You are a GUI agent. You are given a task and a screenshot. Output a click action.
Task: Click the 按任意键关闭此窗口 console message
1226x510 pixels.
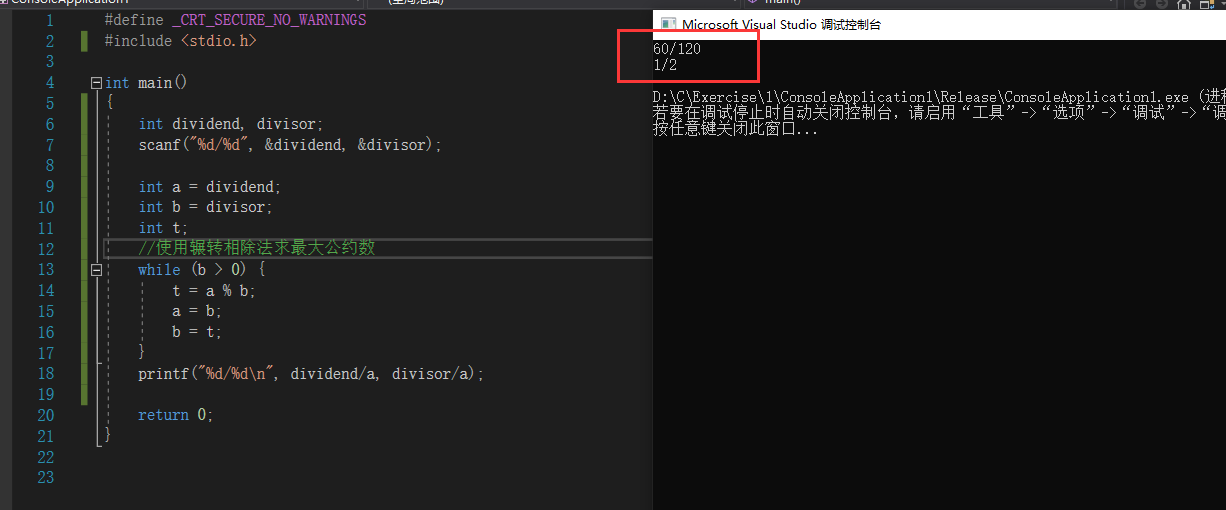(x=735, y=129)
